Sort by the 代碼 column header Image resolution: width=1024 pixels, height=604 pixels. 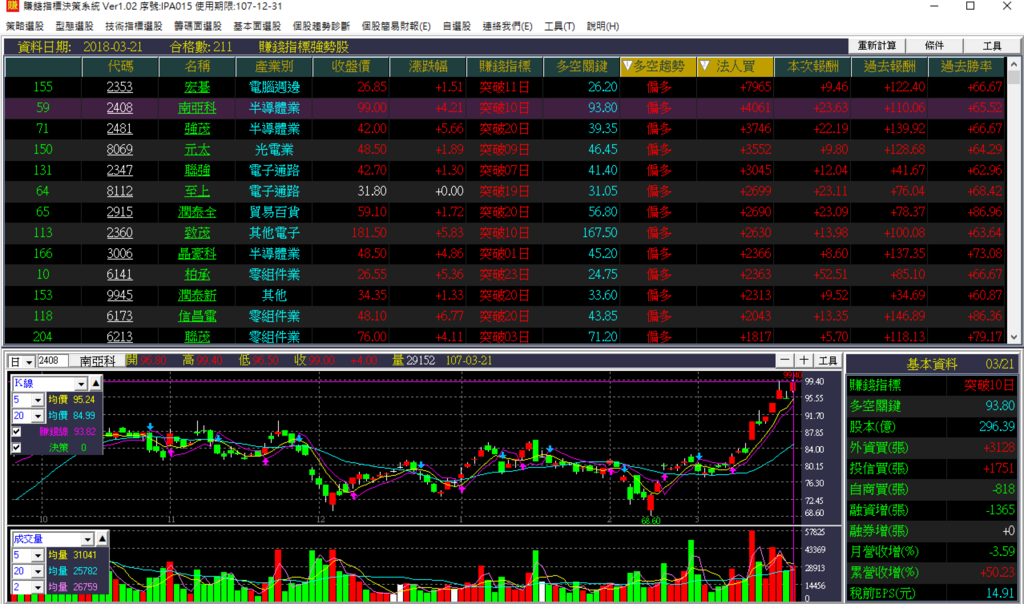click(x=120, y=67)
